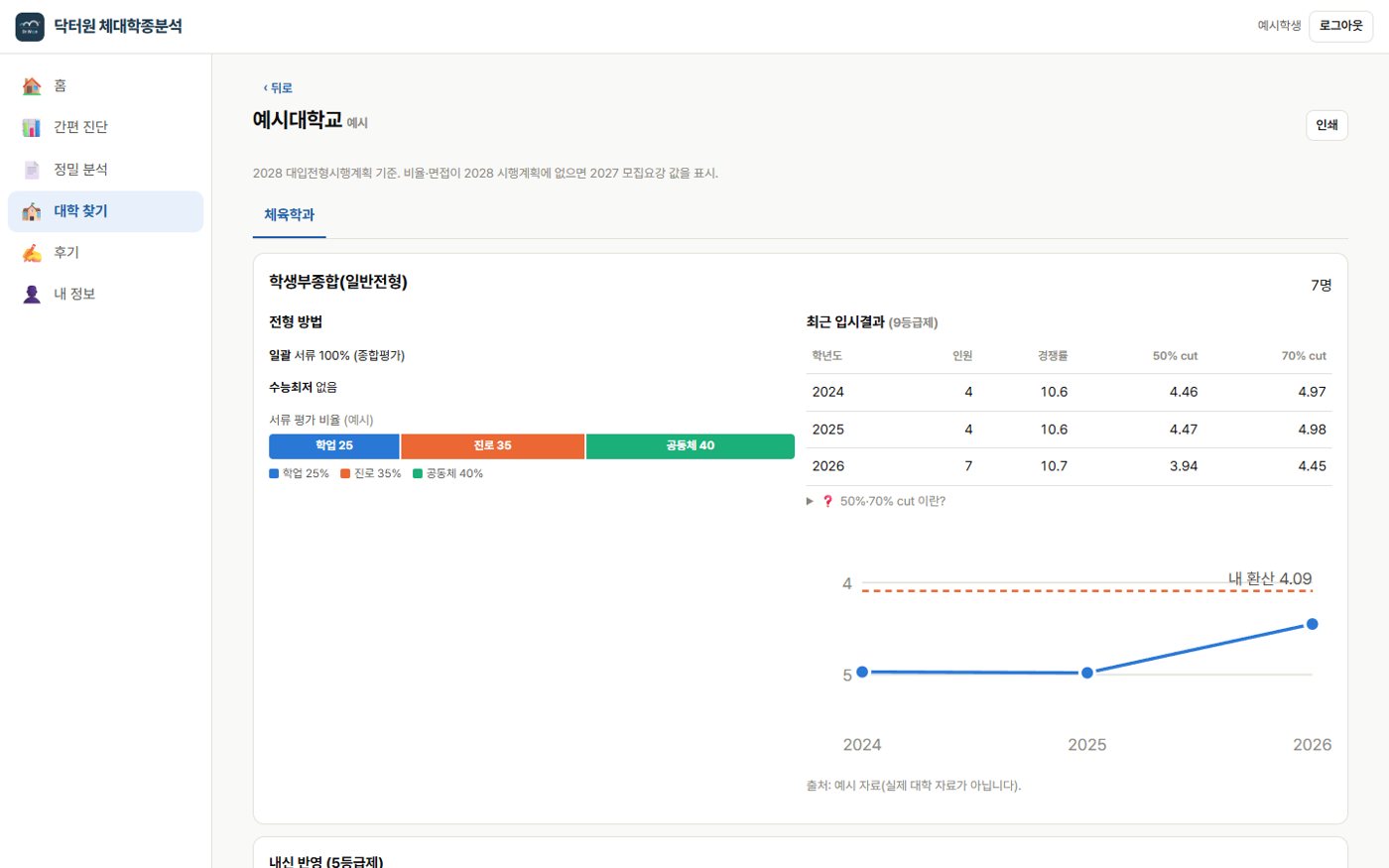The image size is (1389, 868).
Task: Click the green 공동체 40 bar segment
Action: click(691, 446)
